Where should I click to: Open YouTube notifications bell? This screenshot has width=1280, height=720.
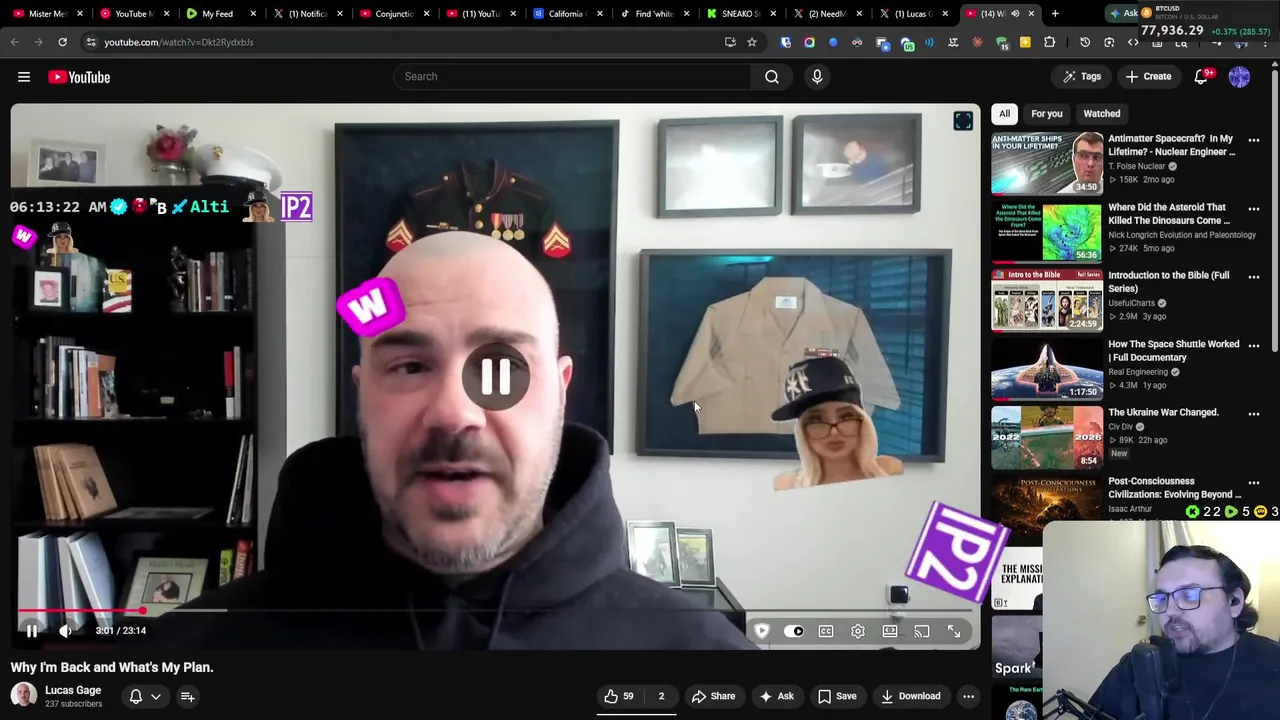[x=1201, y=77]
